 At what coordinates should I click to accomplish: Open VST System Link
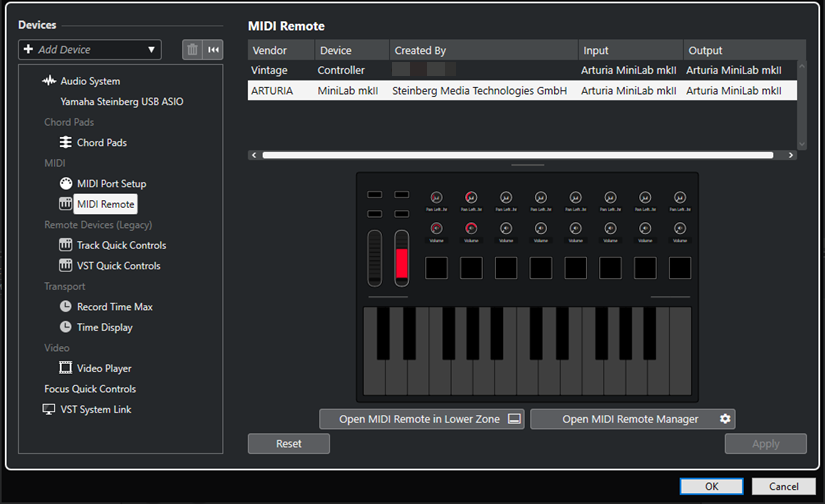tap(96, 409)
